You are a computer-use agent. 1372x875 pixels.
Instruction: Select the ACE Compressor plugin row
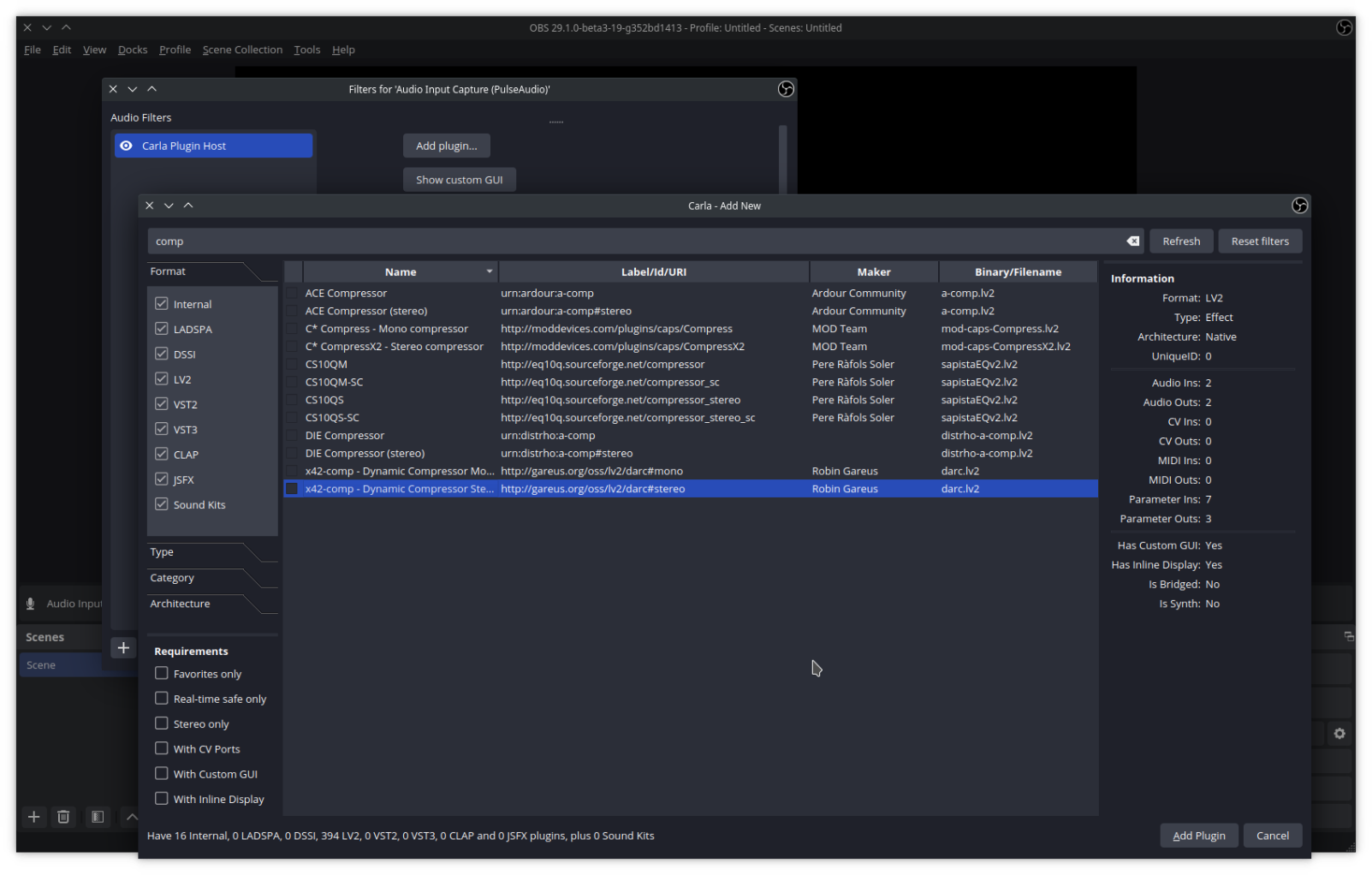pos(691,293)
